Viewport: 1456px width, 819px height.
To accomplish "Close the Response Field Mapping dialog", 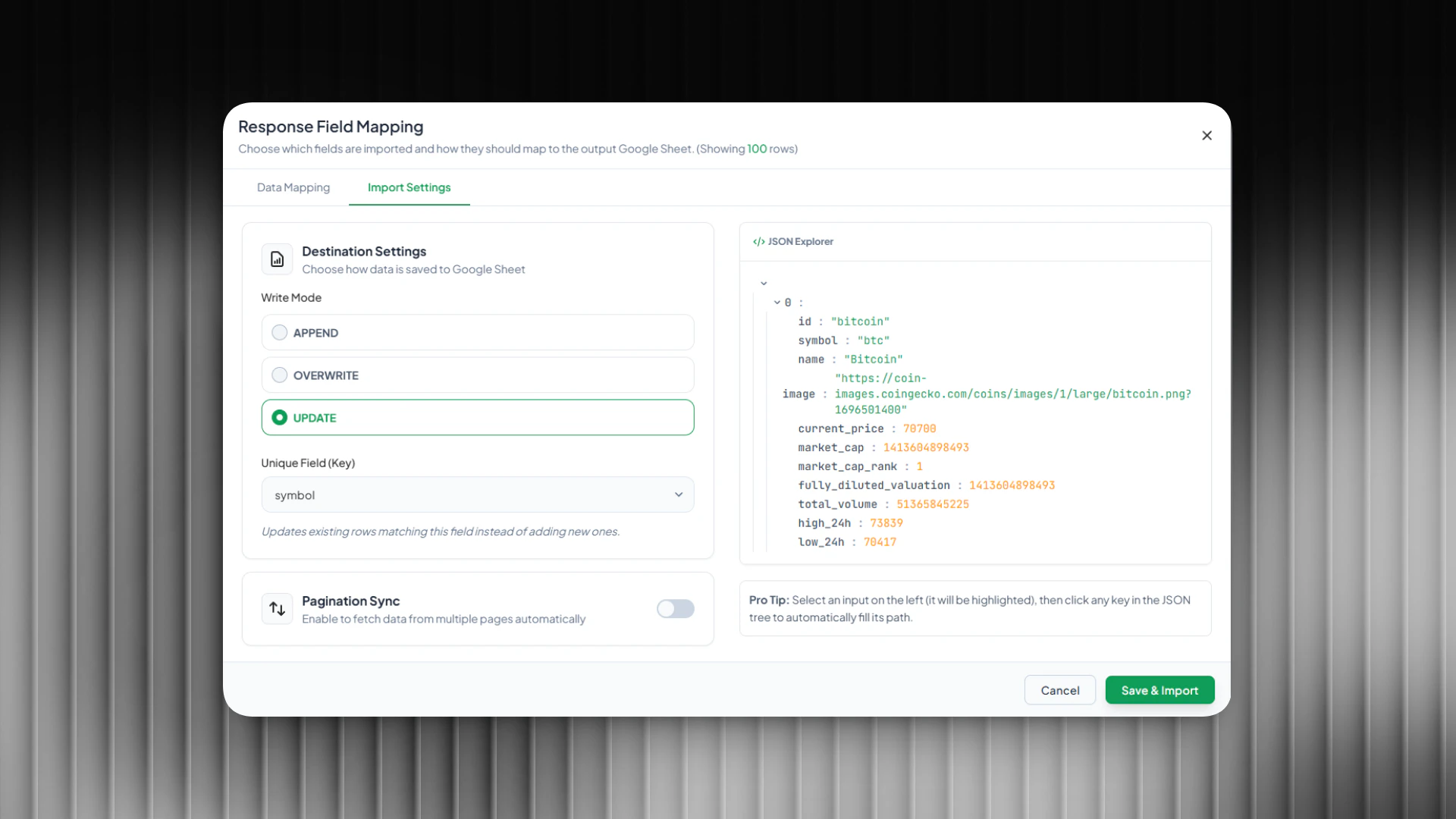I will click(x=1207, y=135).
